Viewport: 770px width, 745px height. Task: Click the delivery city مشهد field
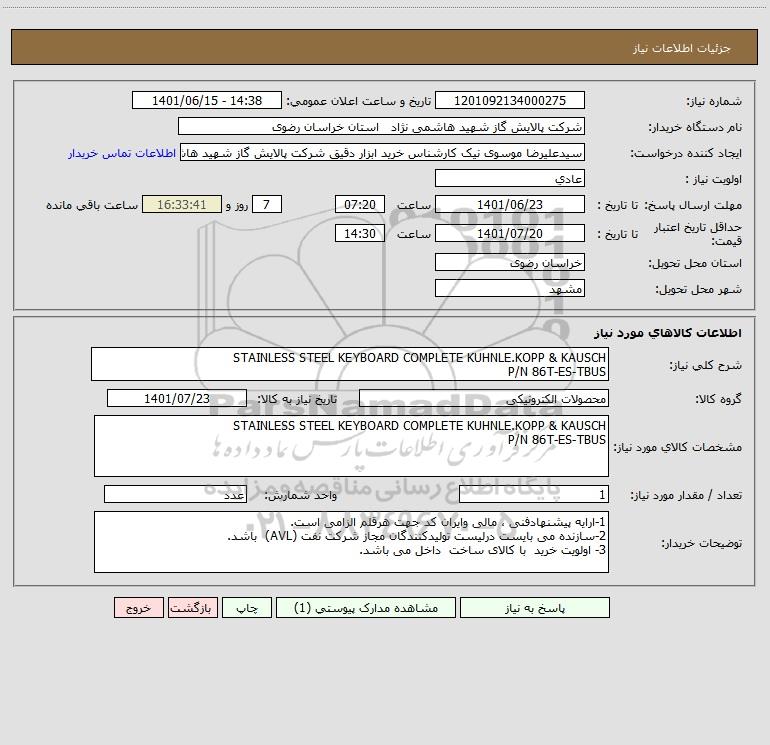[x=510, y=288]
